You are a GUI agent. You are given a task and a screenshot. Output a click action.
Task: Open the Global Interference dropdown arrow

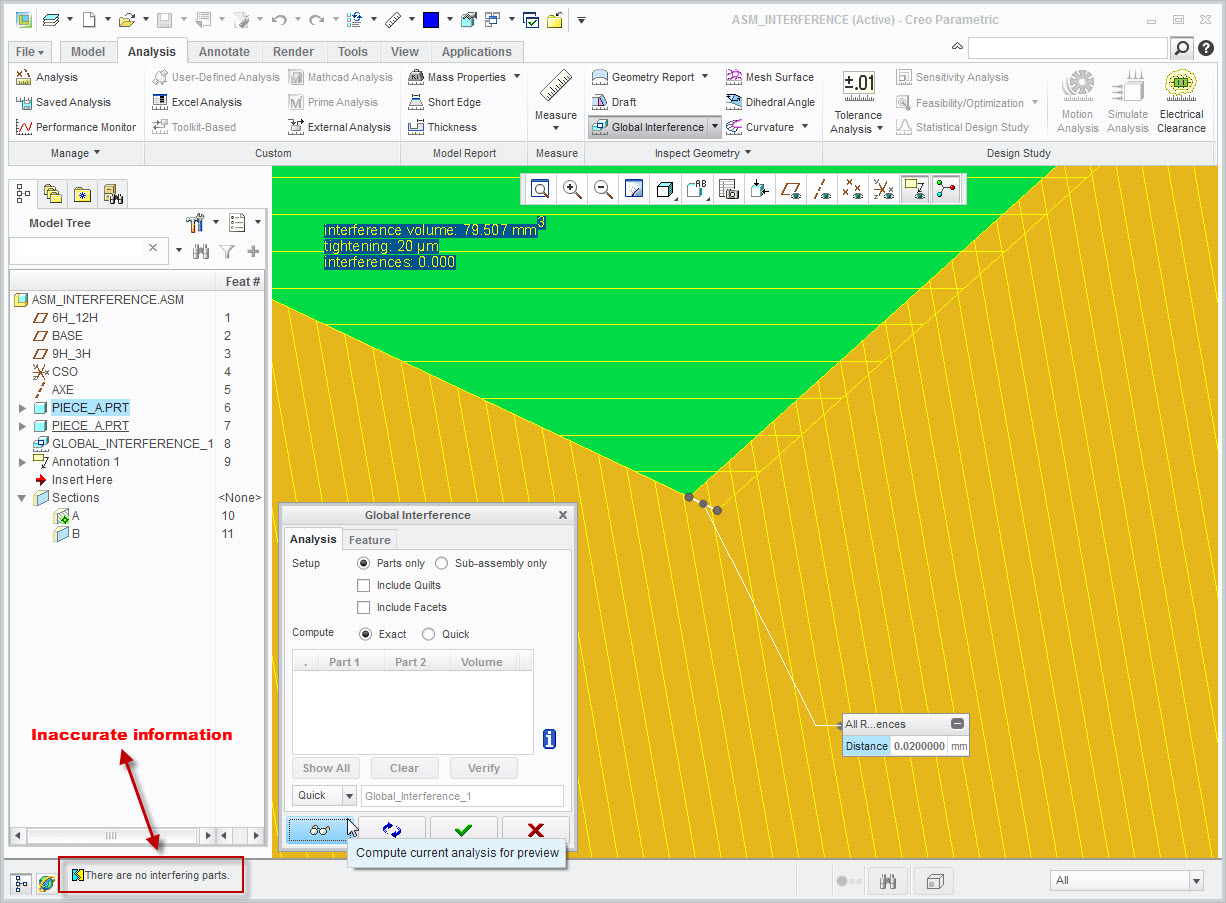click(x=714, y=127)
